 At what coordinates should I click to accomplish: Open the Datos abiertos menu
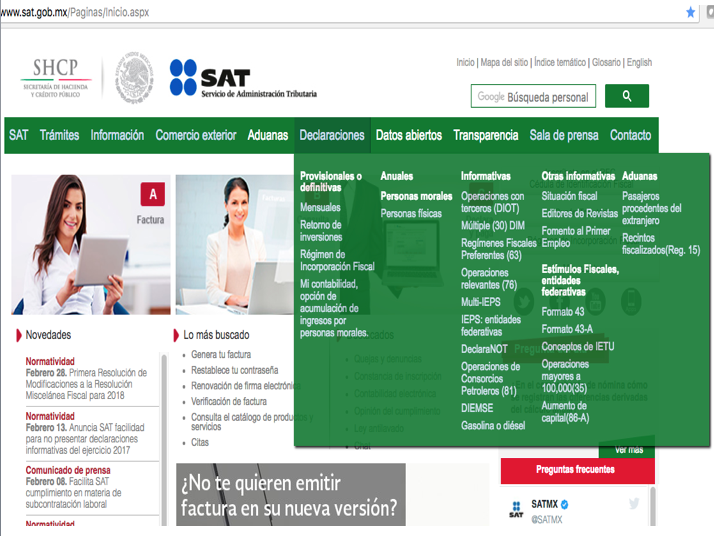click(409, 135)
